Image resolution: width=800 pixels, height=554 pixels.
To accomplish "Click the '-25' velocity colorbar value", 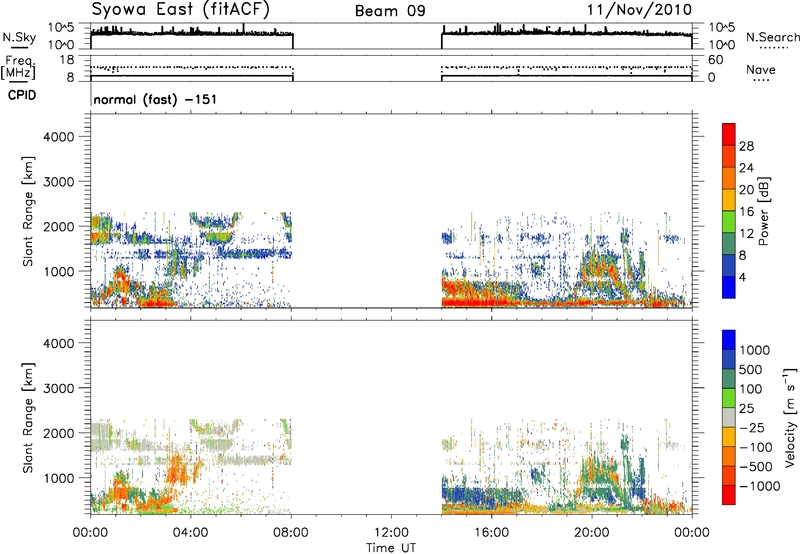I will pyautogui.click(x=752, y=427).
